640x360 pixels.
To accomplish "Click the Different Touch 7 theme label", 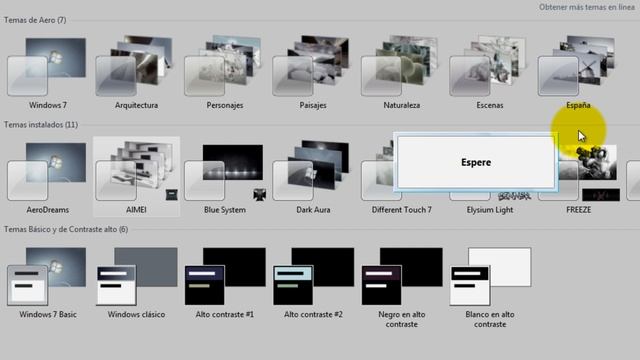I will 402,210.
